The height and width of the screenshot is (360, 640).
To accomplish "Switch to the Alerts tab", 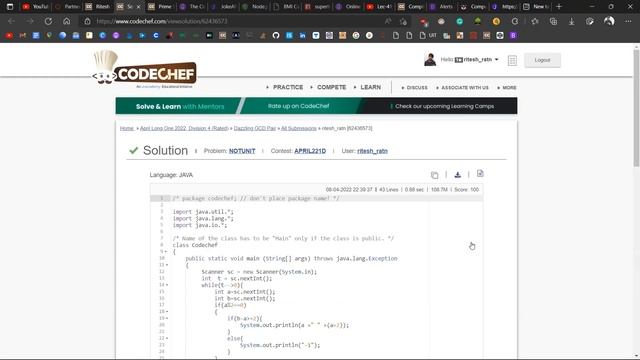I will 441,7.
